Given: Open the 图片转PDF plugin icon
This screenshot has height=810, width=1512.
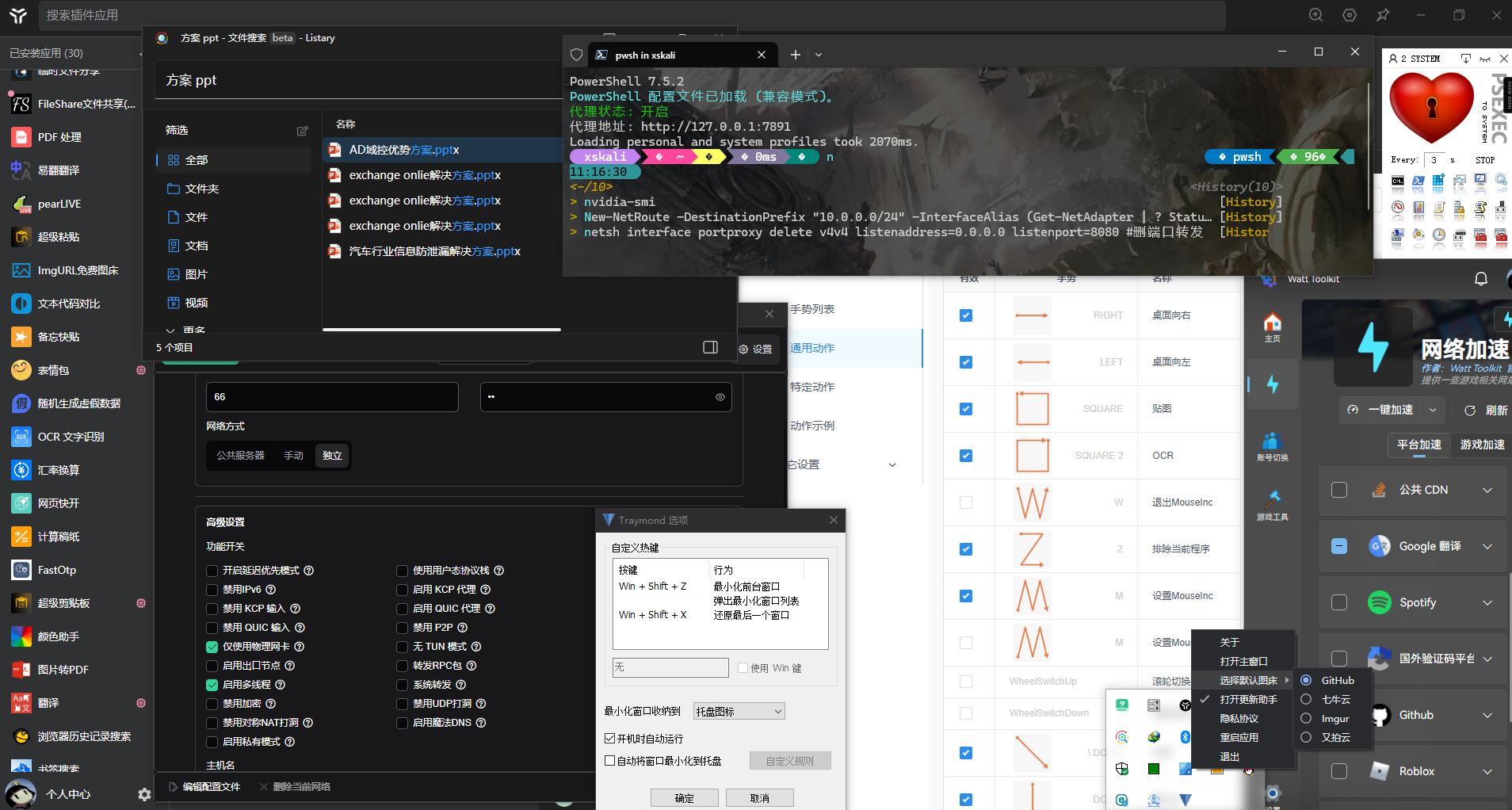Looking at the screenshot, I should pyautogui.click(x=21, y=670).
